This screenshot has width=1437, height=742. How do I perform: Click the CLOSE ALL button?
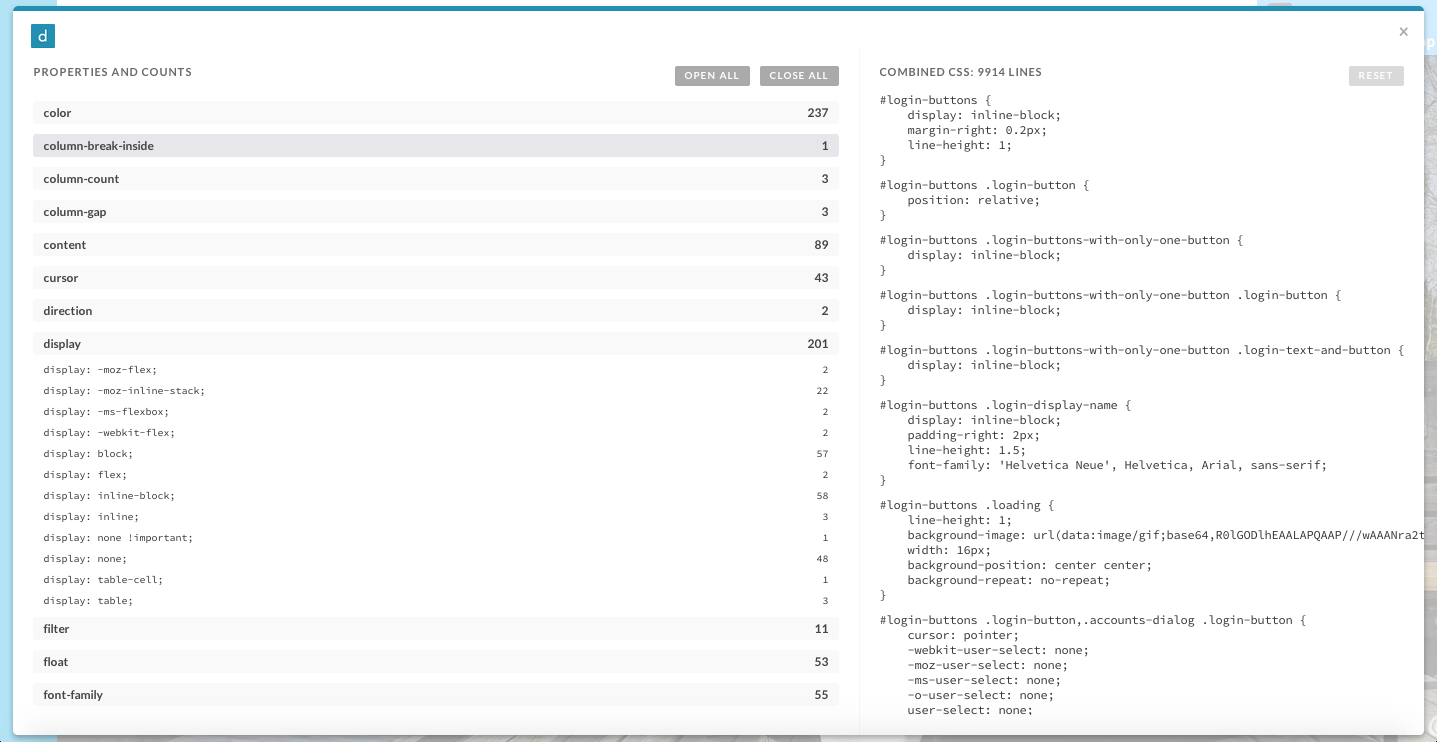(799, 76)
